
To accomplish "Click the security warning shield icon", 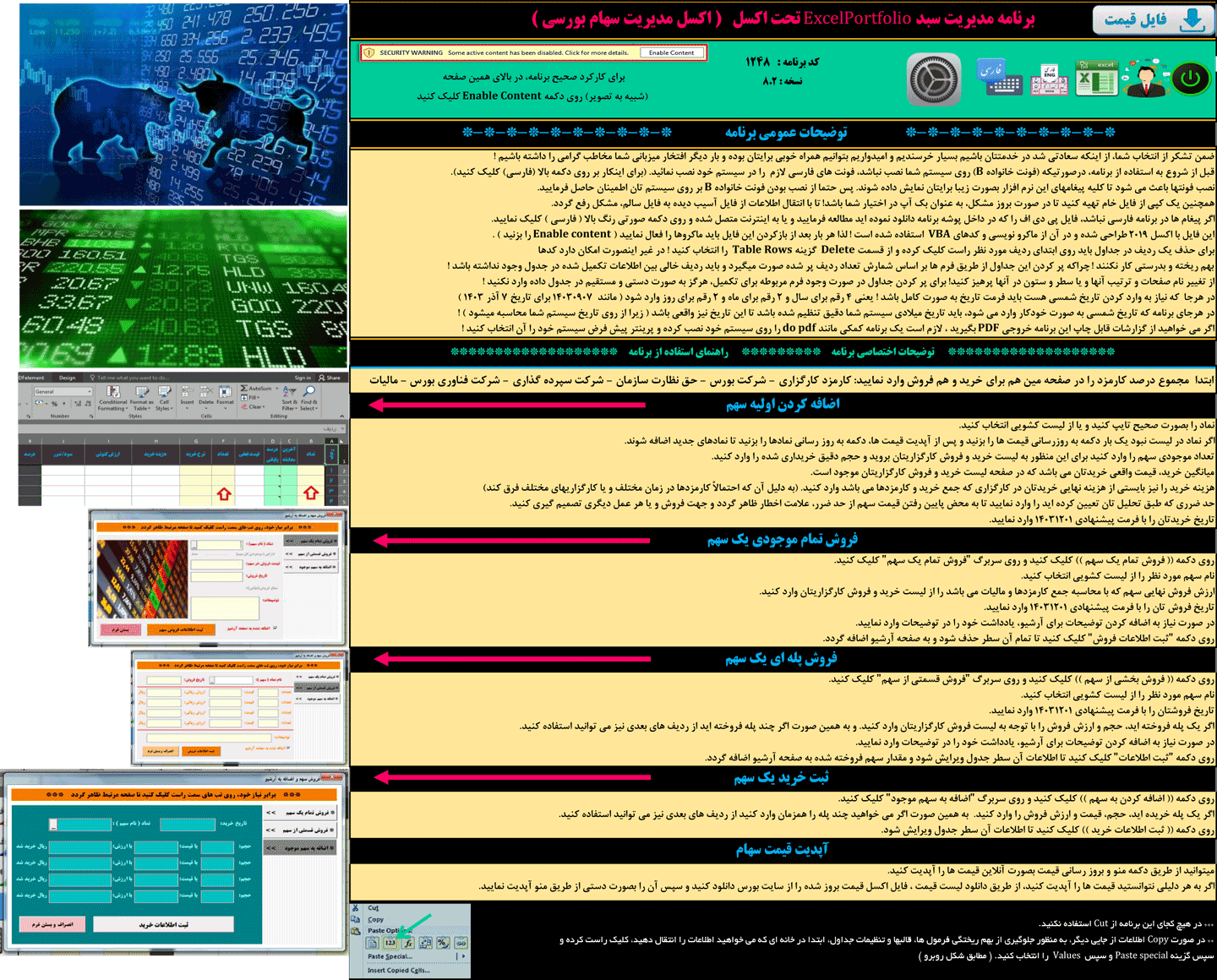I will coord(368,52).
